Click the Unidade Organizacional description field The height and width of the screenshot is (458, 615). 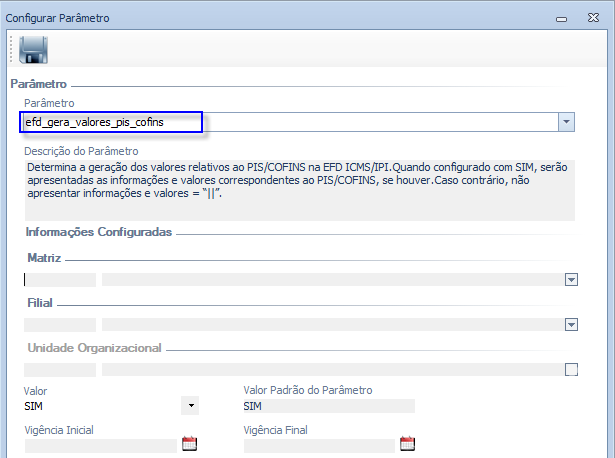coord(330,370)
